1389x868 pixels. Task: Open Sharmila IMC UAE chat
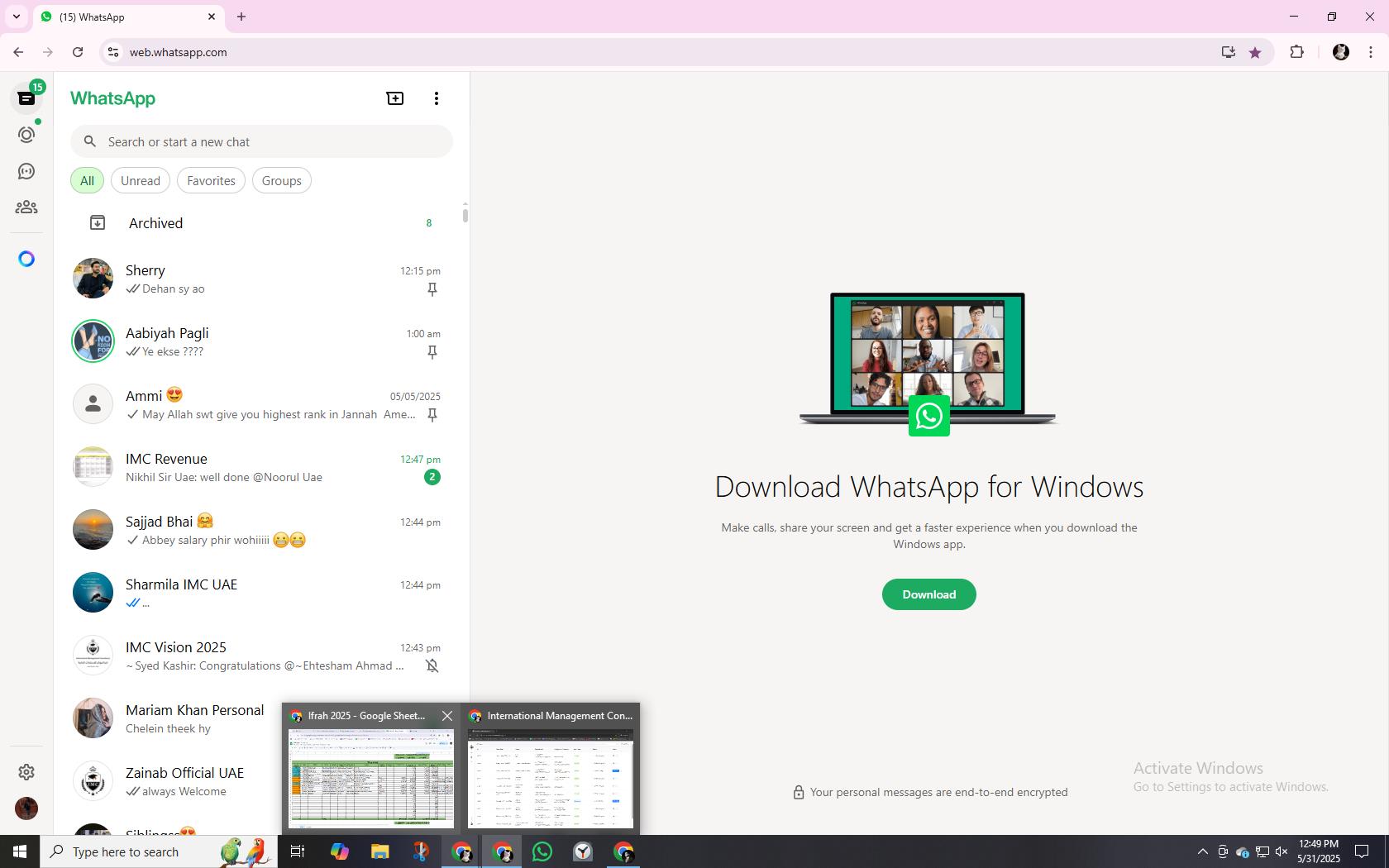click(x=261, y=593)
